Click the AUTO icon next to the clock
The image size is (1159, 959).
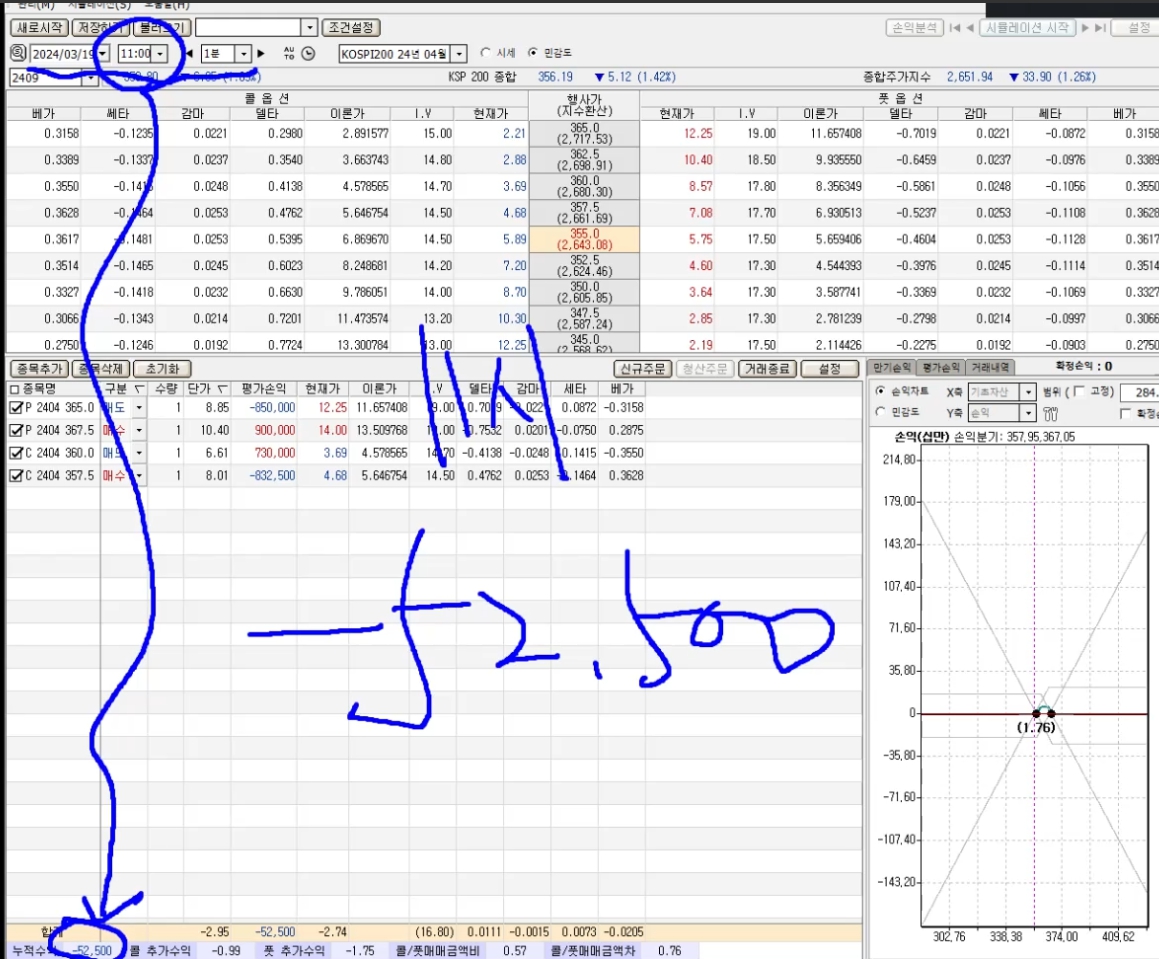(x=289, y=53)
